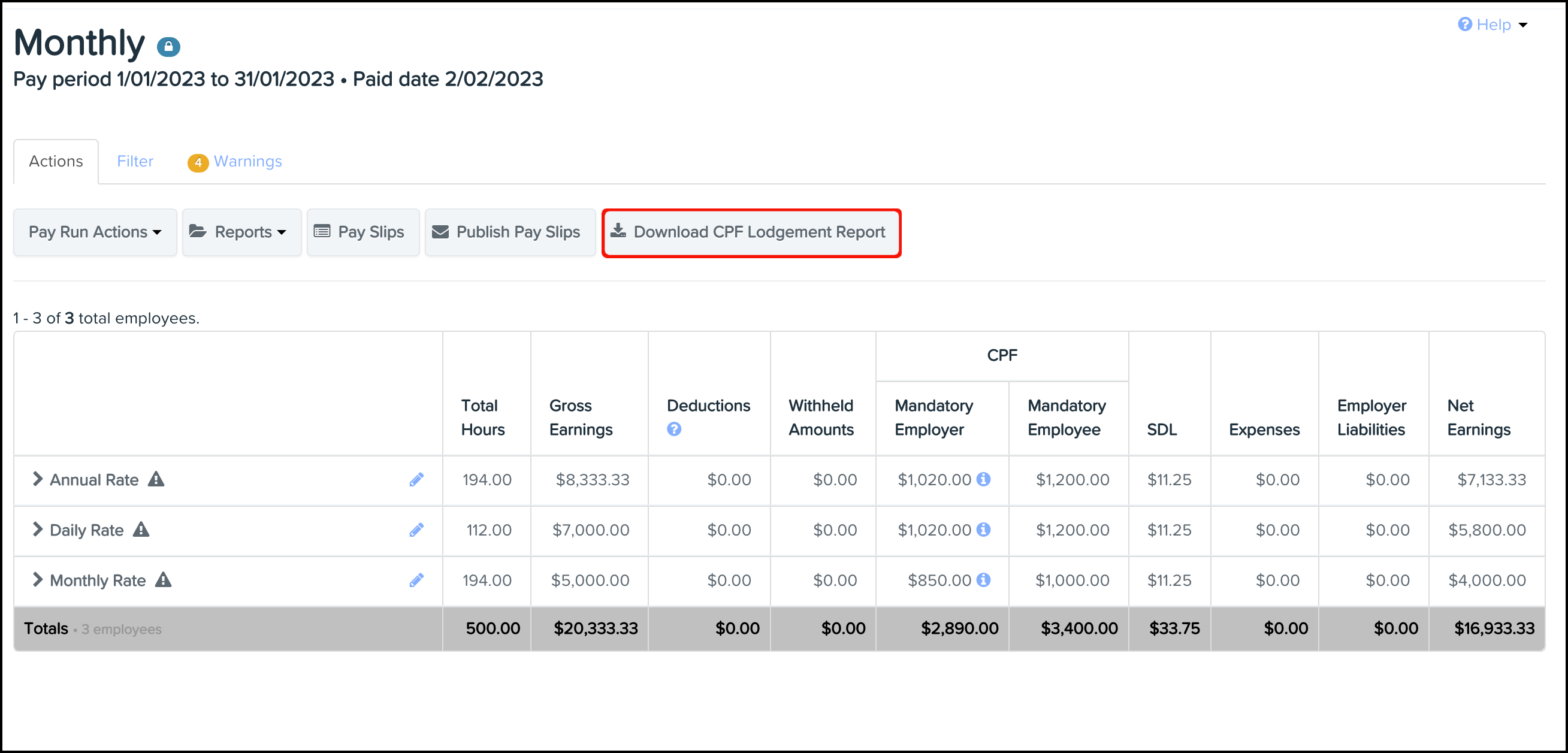This screenshot has height=753, width=1568.
Task: Click the Publish Pay Slips button
Action: 510,232
